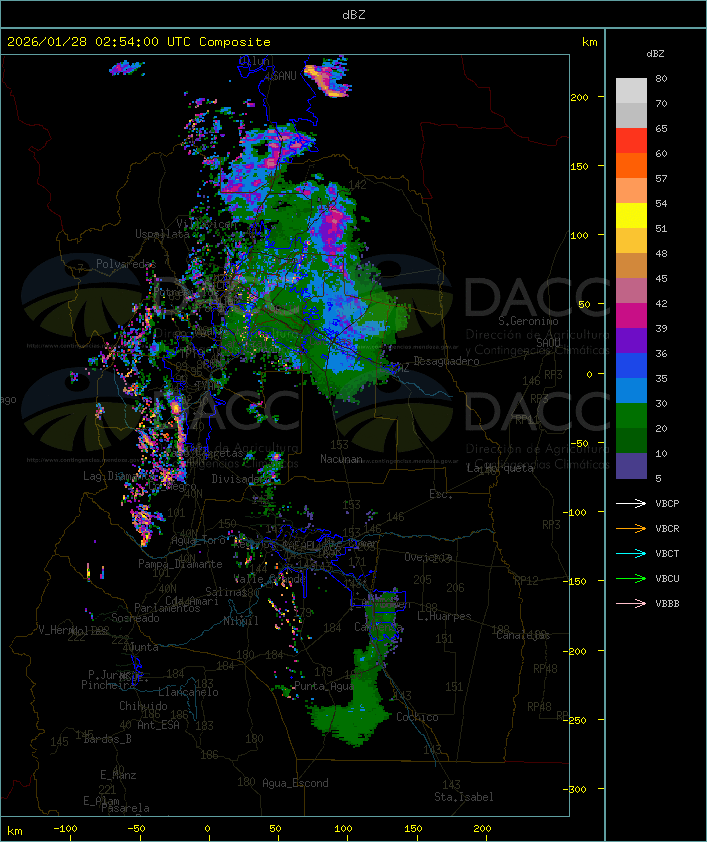This screenshot has height=842, width=707.
Task: Click the cyan VBCT arrow in legend
Action: 631,553
